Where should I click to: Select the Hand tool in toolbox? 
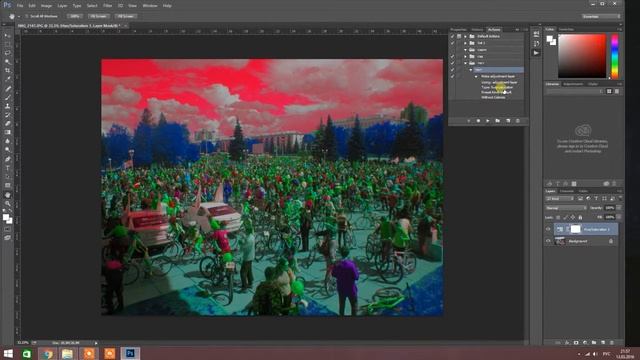[7, 195]
